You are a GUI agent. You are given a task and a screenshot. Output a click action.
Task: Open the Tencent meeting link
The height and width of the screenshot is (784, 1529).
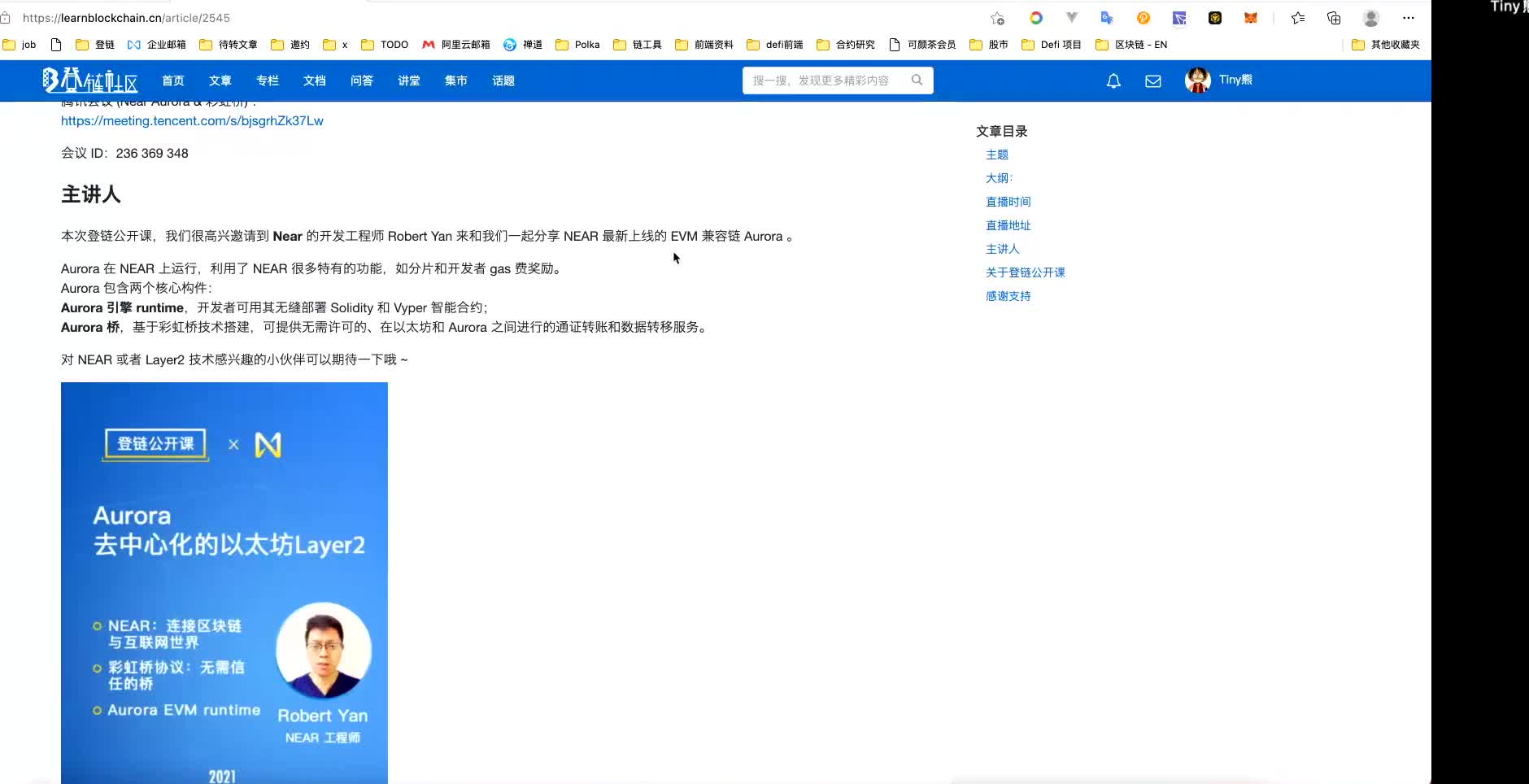[x=192, y=120]
